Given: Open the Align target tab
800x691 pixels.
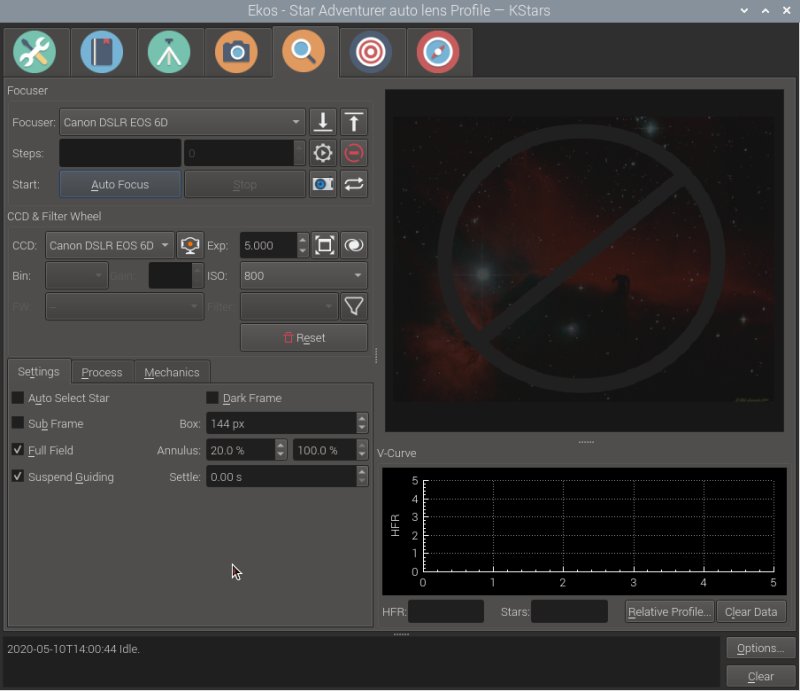Looking at the screenshot, I should [371, 52].
